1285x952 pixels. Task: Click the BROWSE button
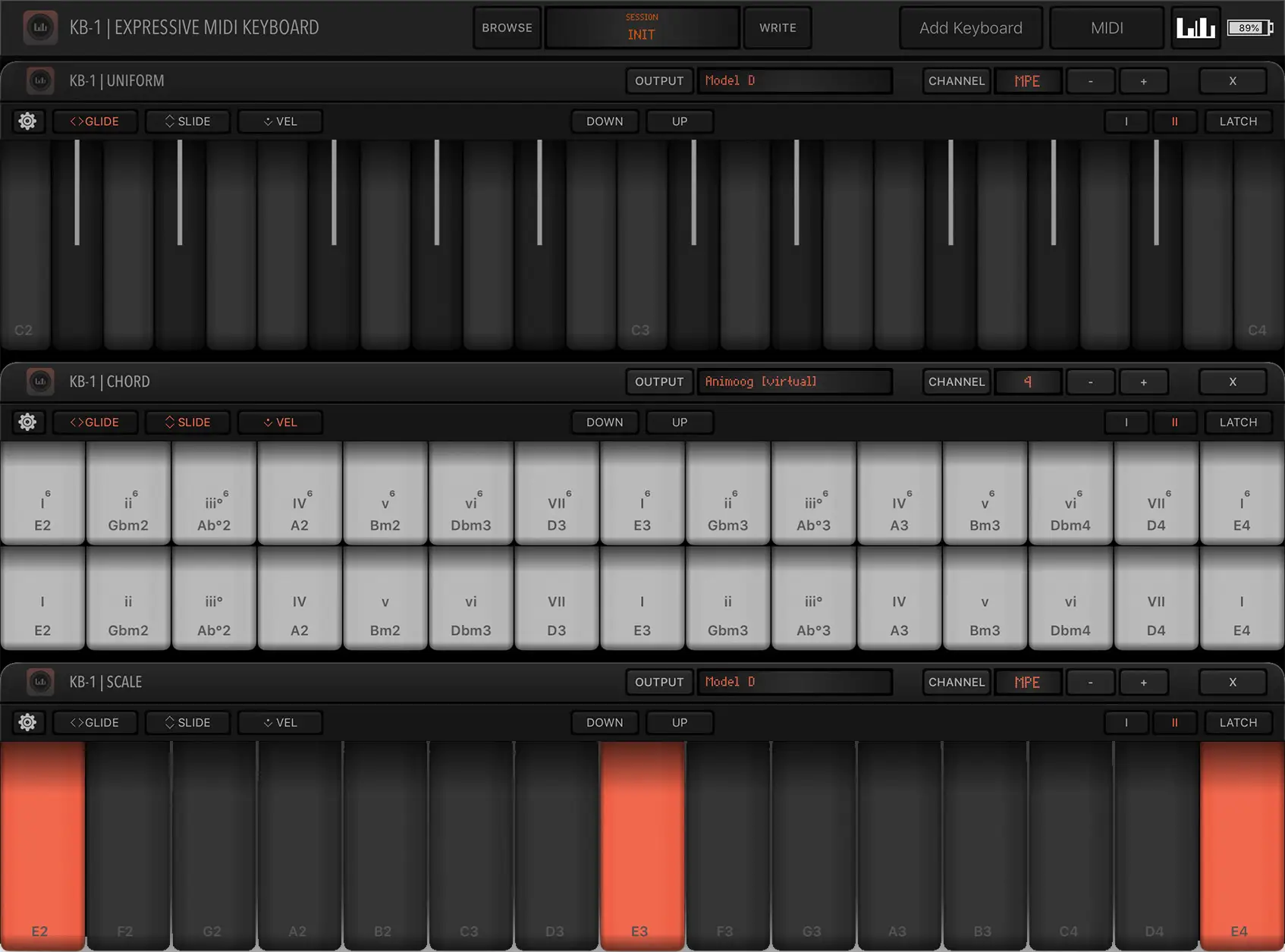click(x=507, y=28)
